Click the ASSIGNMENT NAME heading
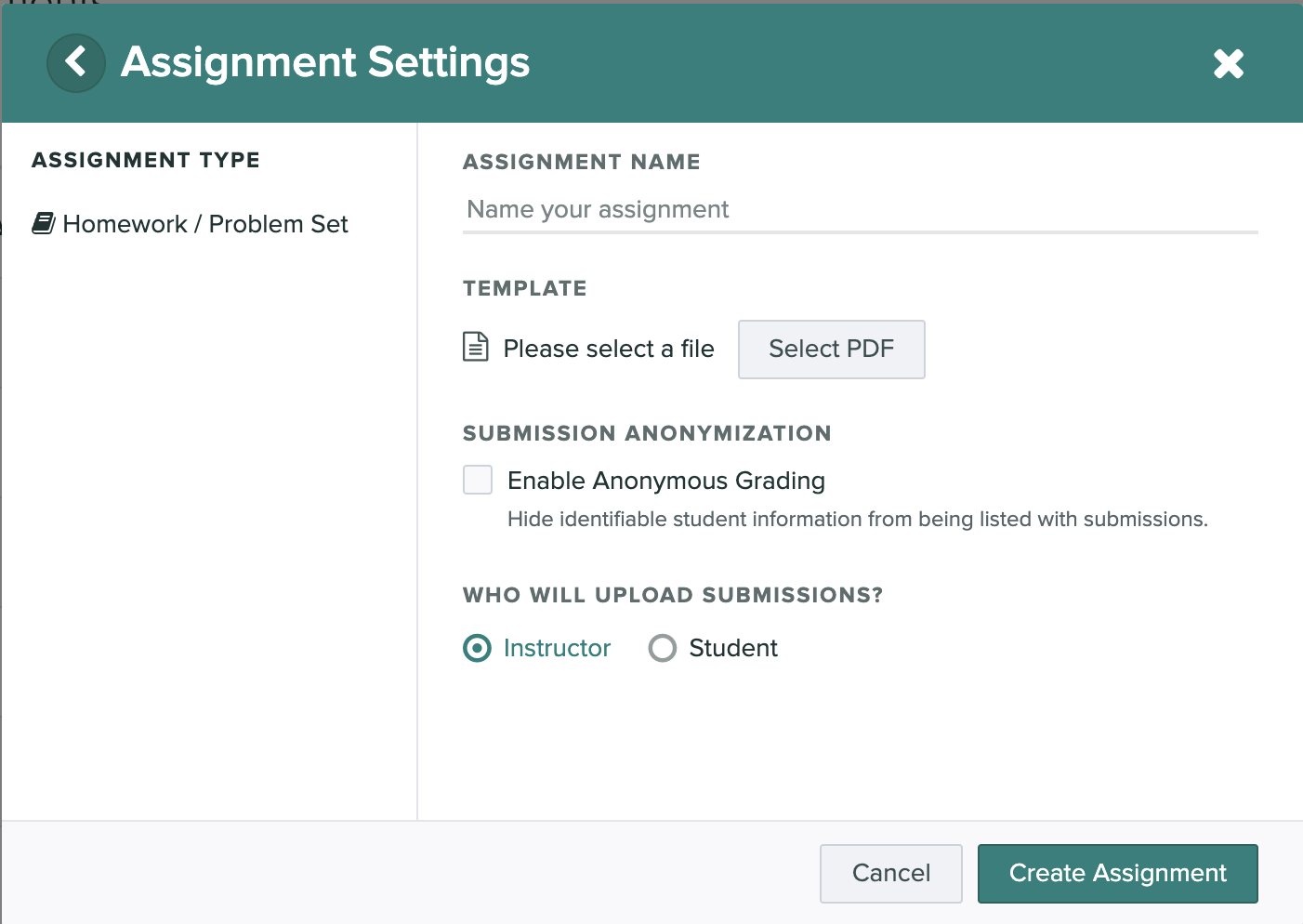Screen dimensions: 1303x924 (582, 162)
